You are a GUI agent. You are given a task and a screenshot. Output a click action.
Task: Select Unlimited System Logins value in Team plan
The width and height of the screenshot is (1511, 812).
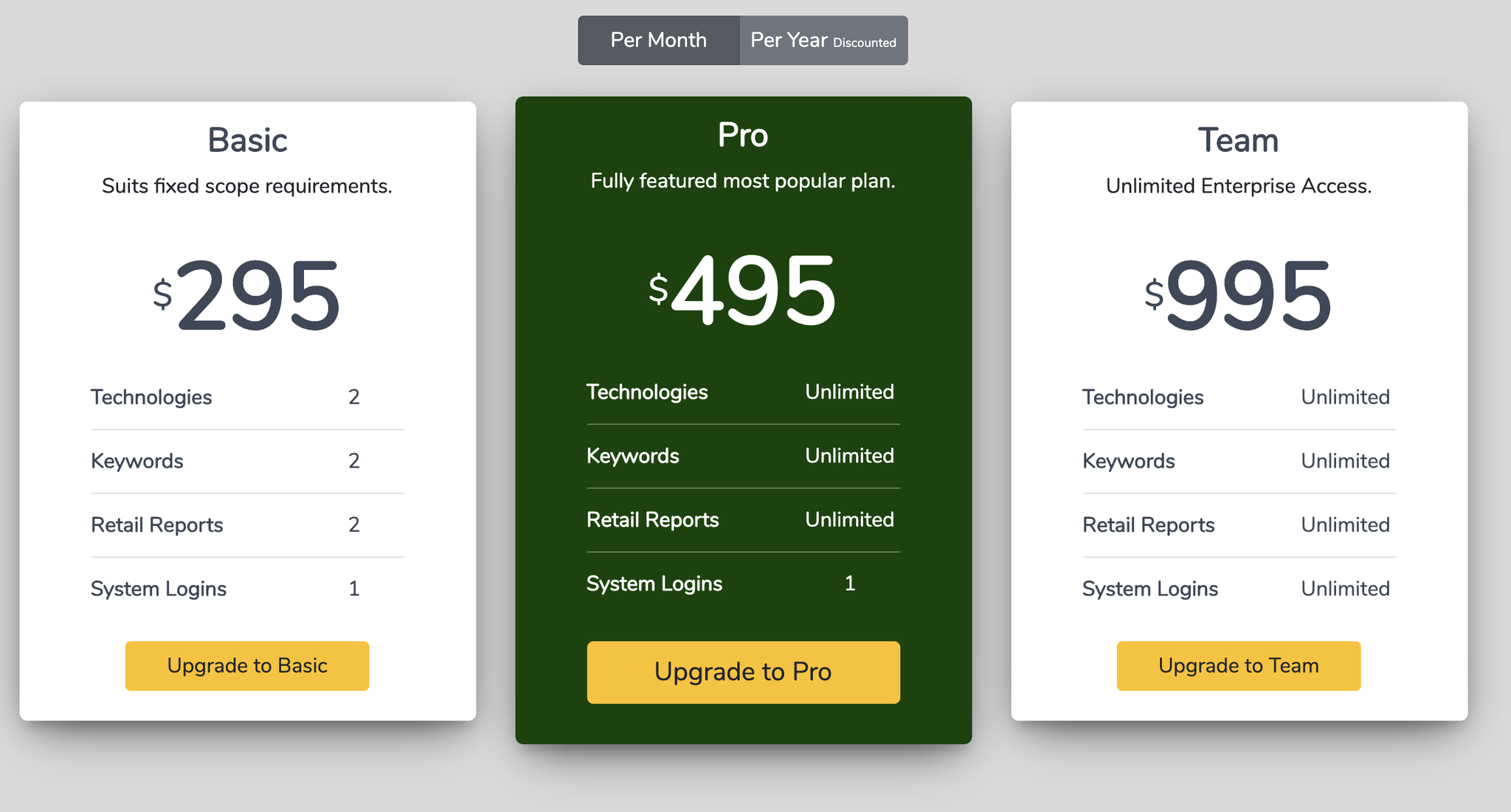[x=1345, y=589]
